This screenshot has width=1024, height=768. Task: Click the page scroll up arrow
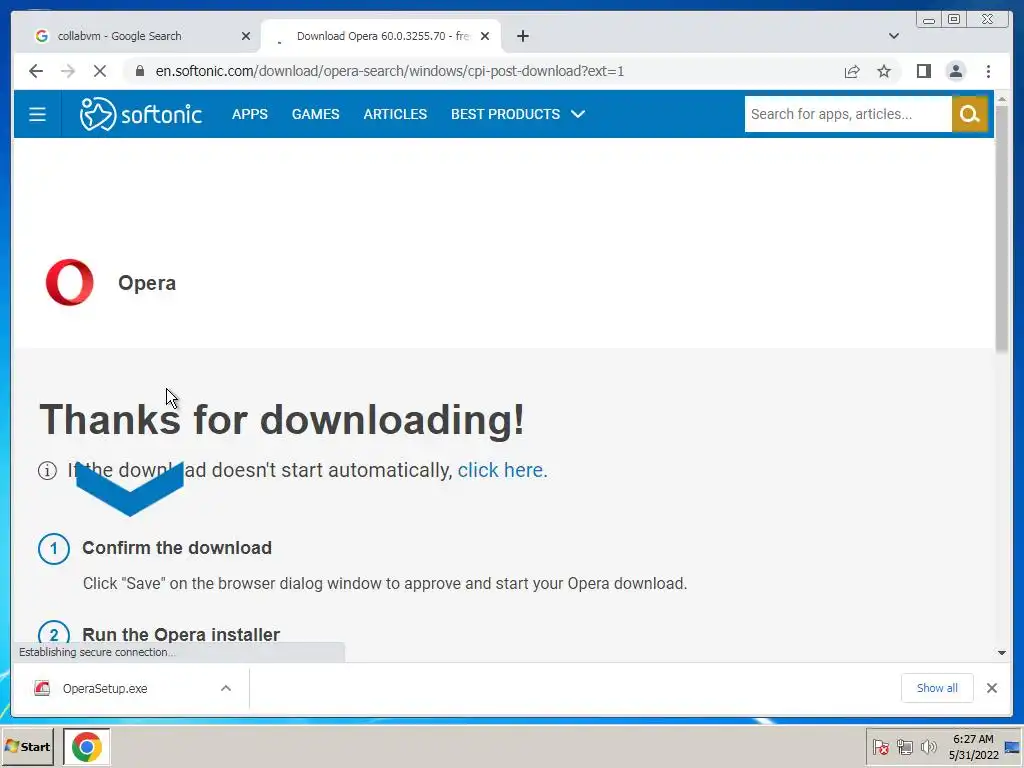pyautogui.click(x=1002, y=98)
